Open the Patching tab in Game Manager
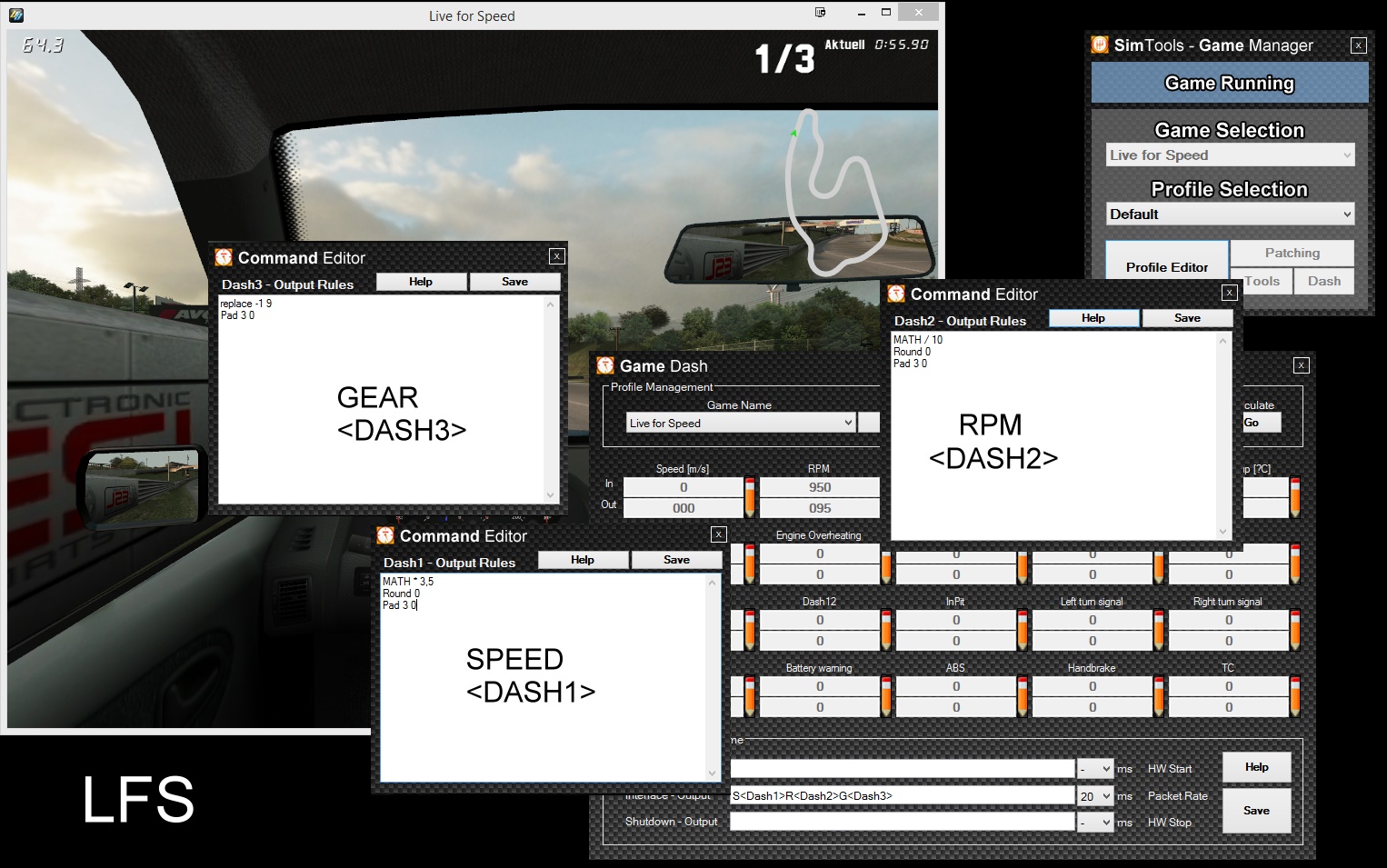The image size is (1387, 868). click(1292, 253)
